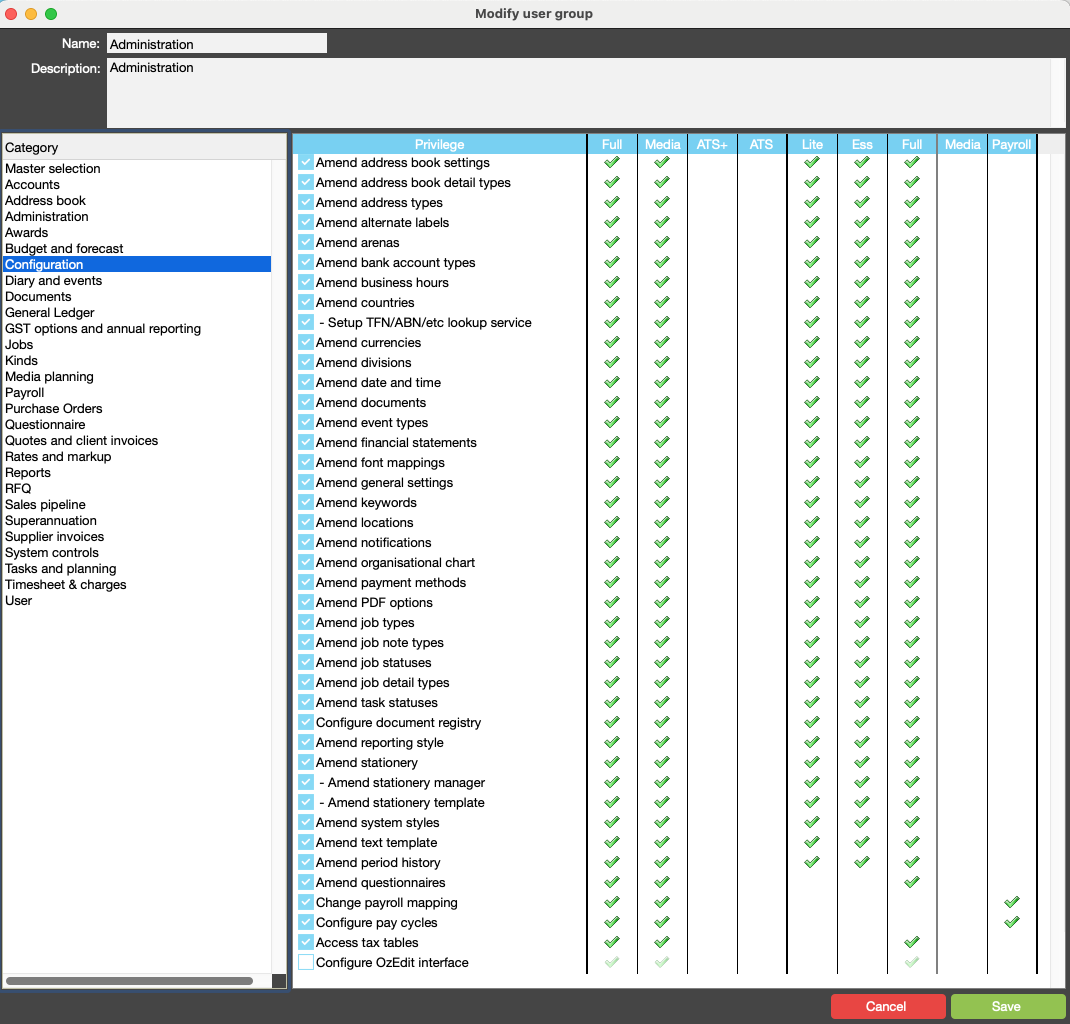Click first Media tick for Configure pay cycles
Viewport: 1070px width, 1024px height.
click(662, 922)
